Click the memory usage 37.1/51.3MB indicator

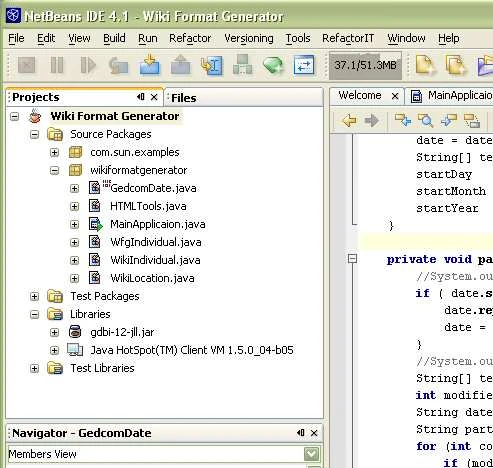coord(365,65)
